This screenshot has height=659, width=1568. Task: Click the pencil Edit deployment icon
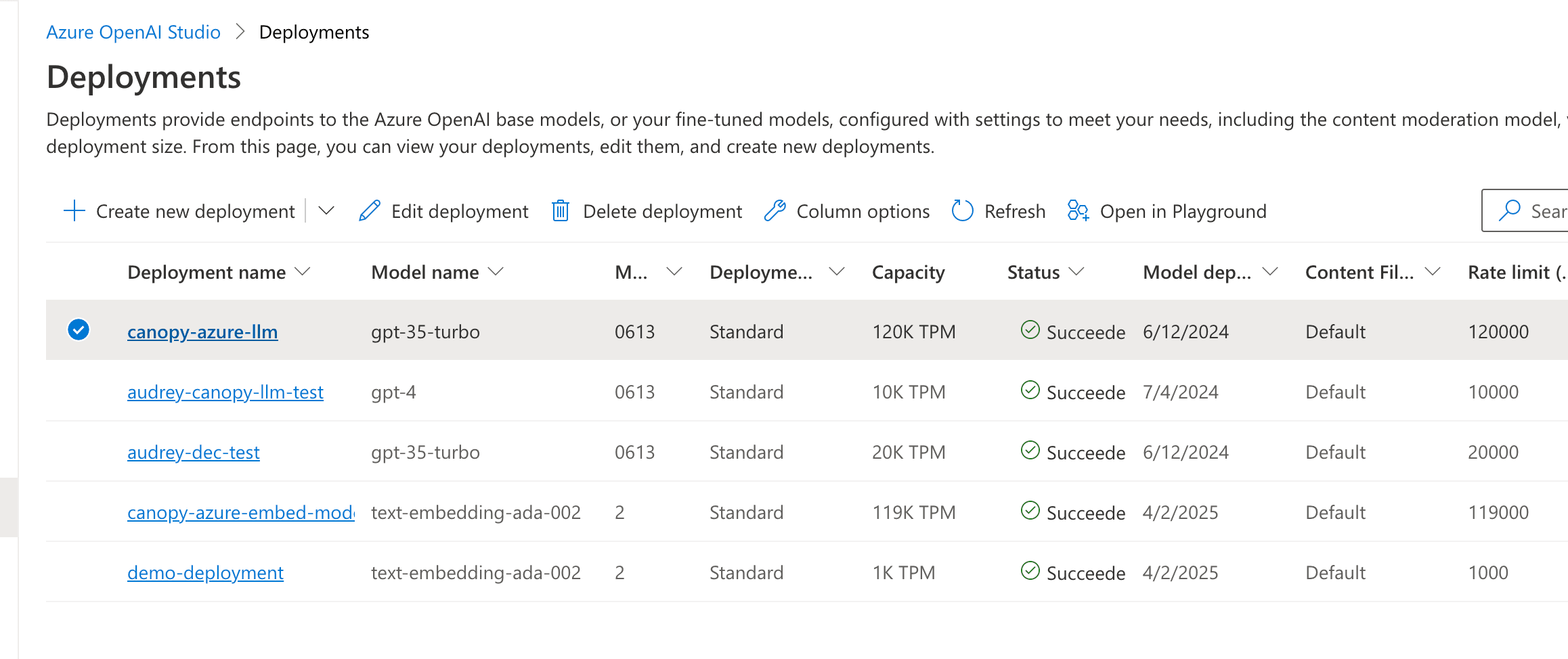(370, 211)
